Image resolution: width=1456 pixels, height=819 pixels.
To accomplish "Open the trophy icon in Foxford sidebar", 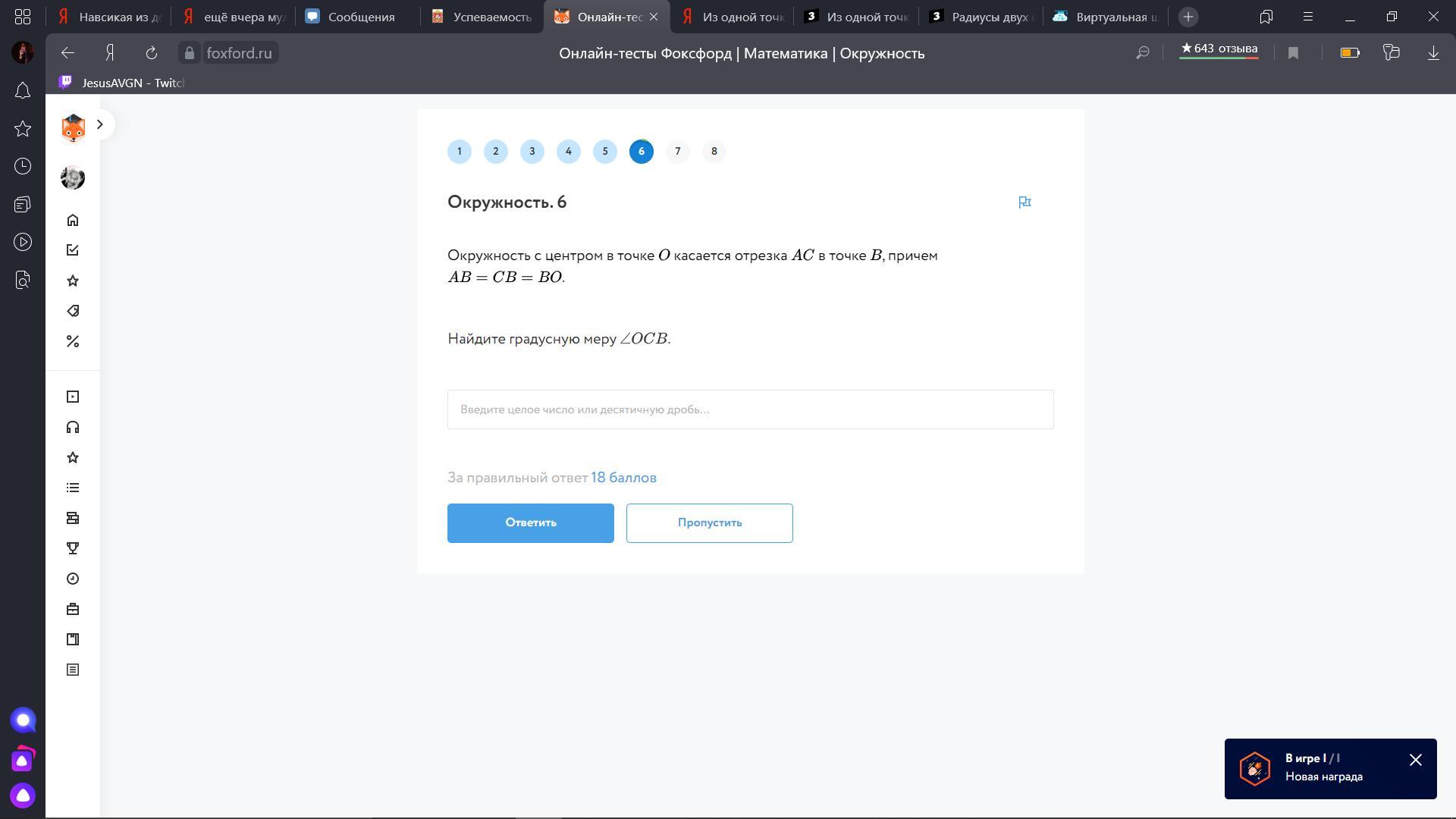I will coord(73,548).
